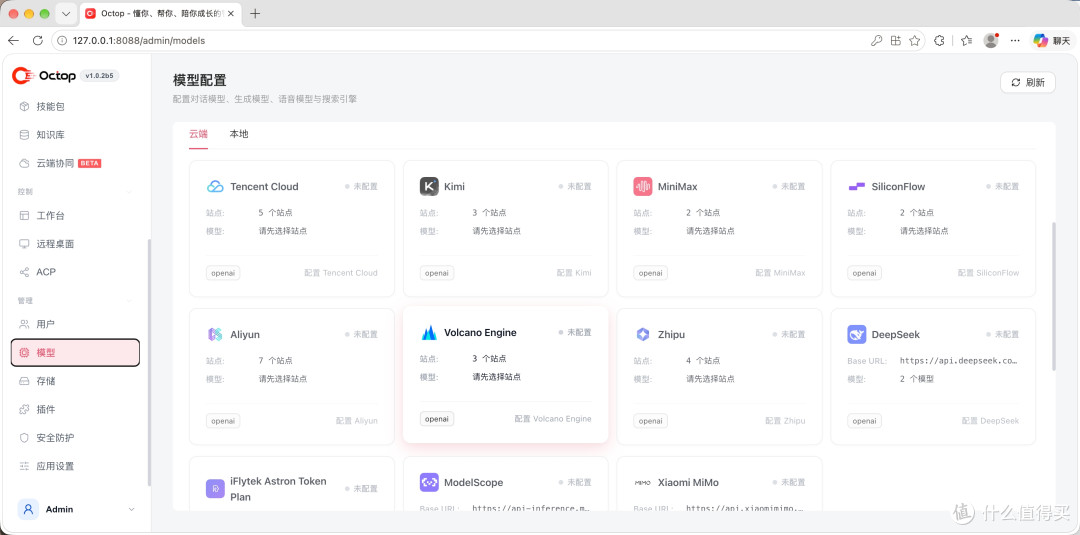The image size is (1080, 535).
Task: Open the browser password key icon
Action: (x=876, y=41)
